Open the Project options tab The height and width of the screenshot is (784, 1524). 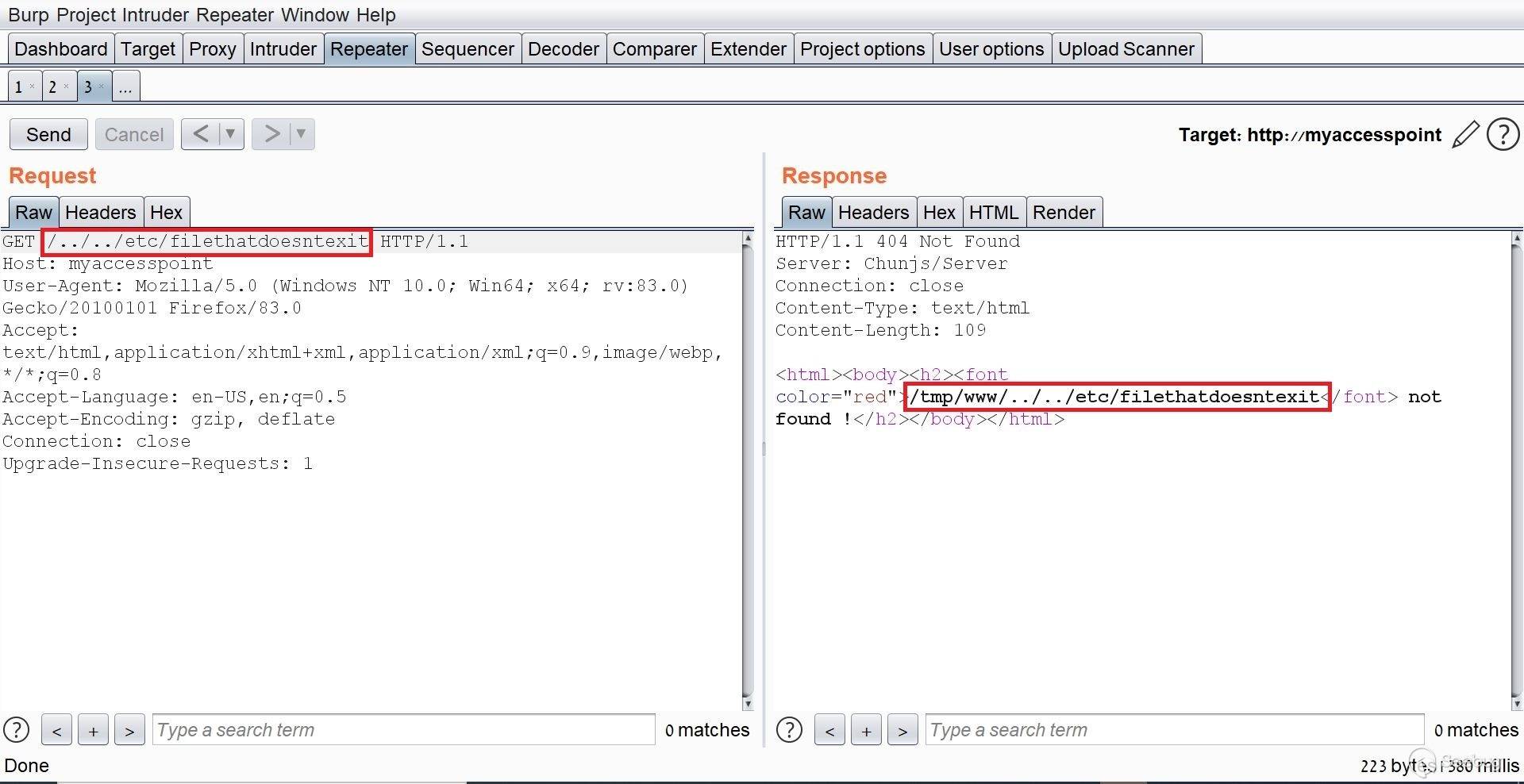(863, 48)
